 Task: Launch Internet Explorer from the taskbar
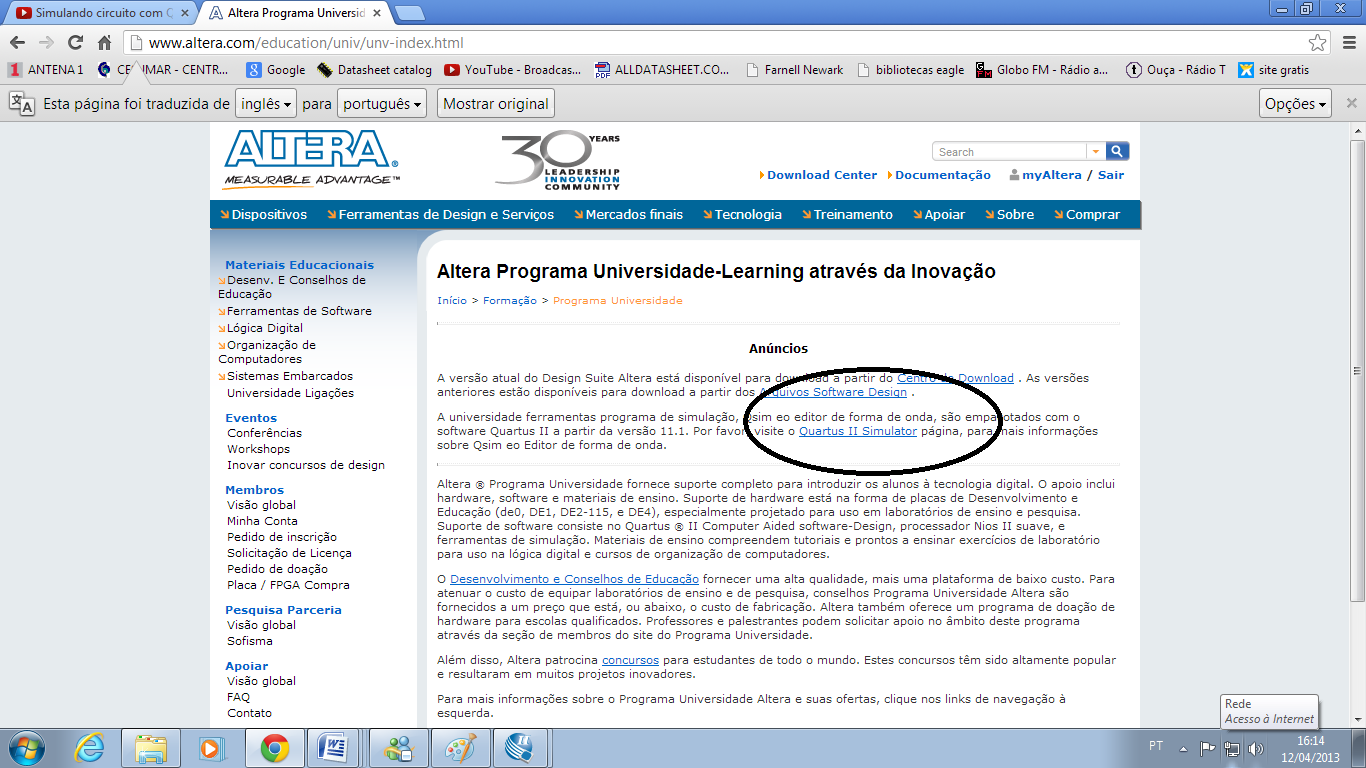pyautogui.click(x=91, y=747)
